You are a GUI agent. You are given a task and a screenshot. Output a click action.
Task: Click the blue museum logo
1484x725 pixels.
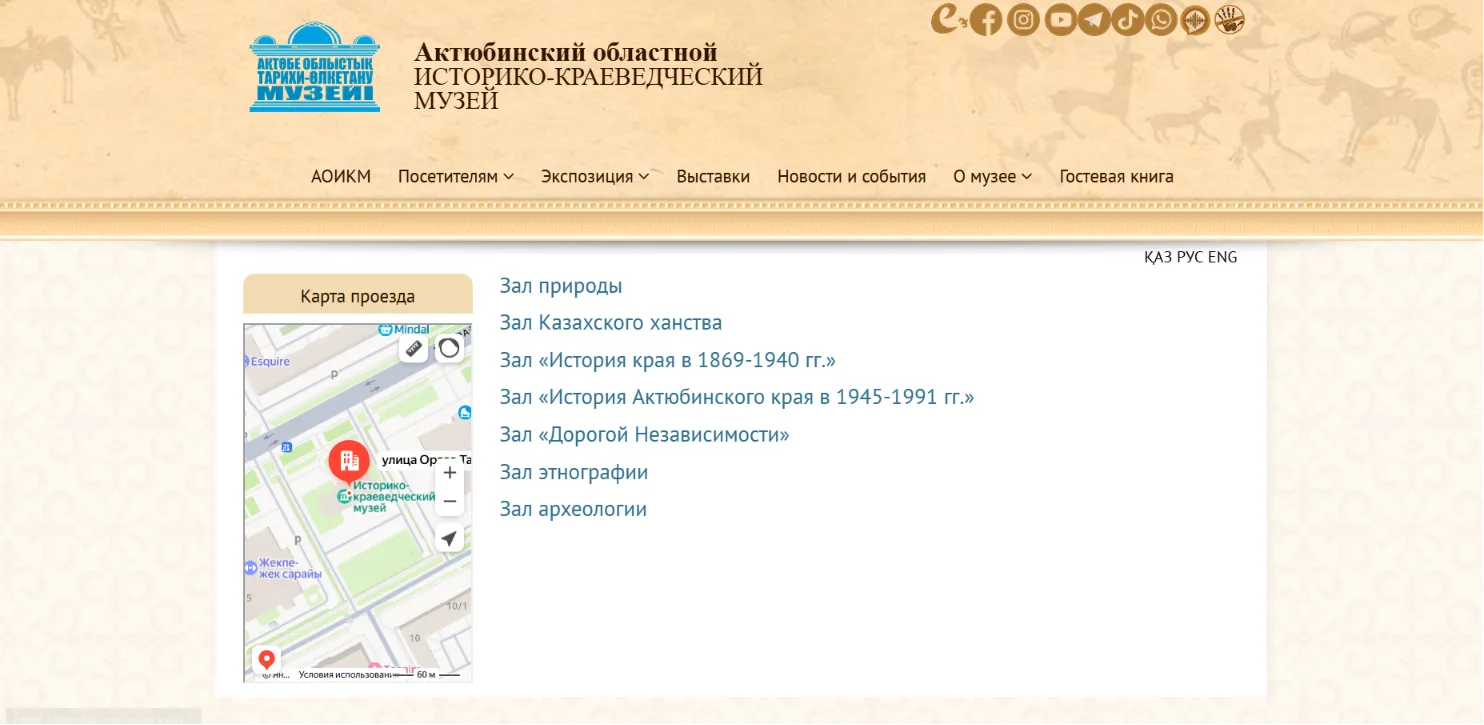pyautogui.click(x=315, y=67)
